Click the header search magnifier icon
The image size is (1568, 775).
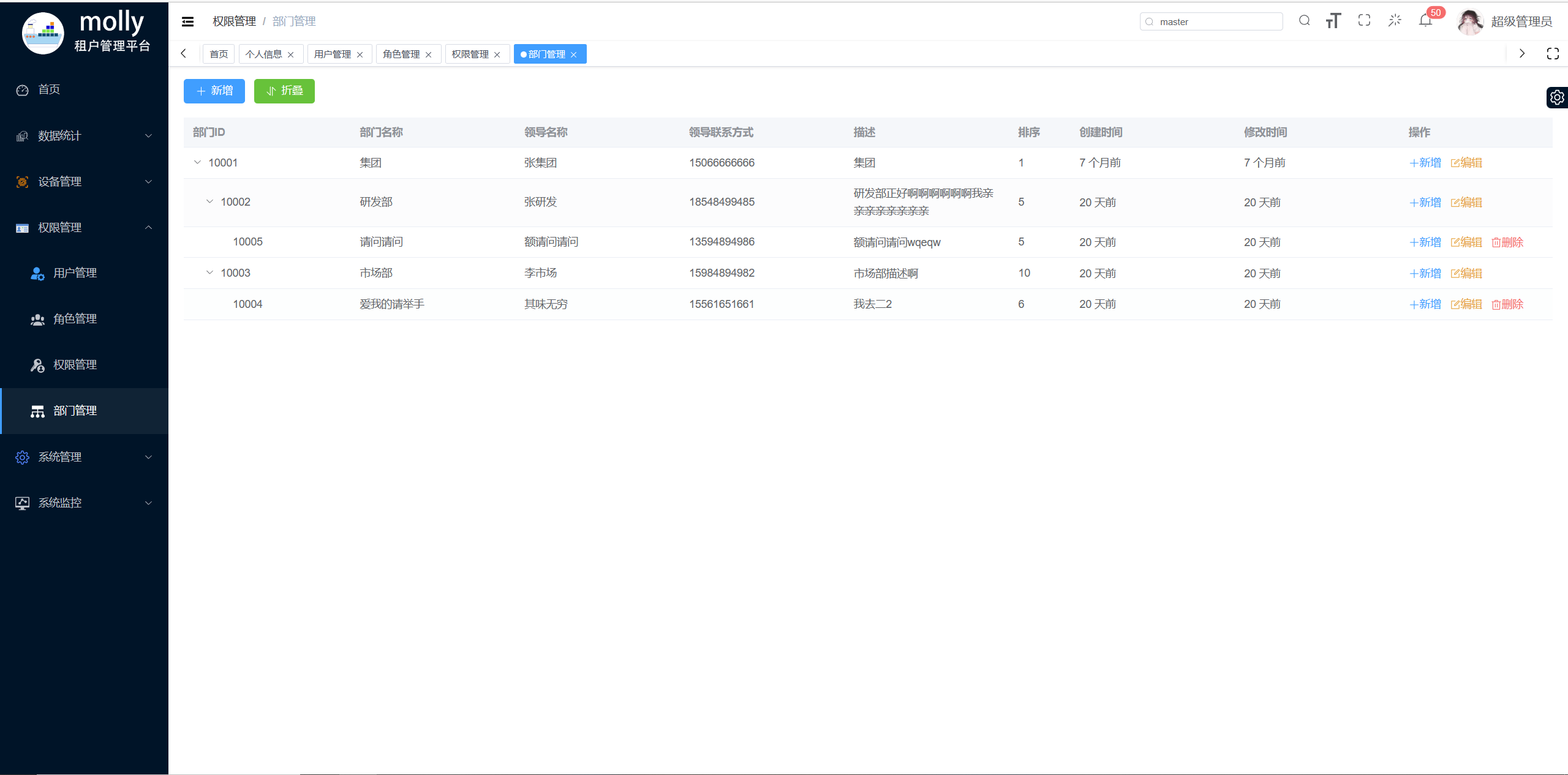click(1304, 21)
